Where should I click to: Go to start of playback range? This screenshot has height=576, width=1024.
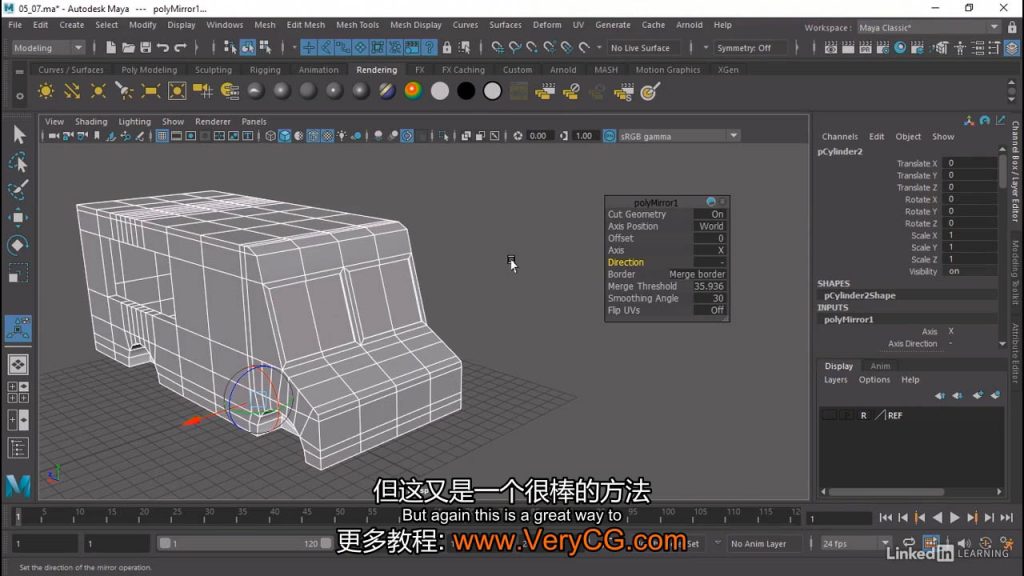coord(886,518)
